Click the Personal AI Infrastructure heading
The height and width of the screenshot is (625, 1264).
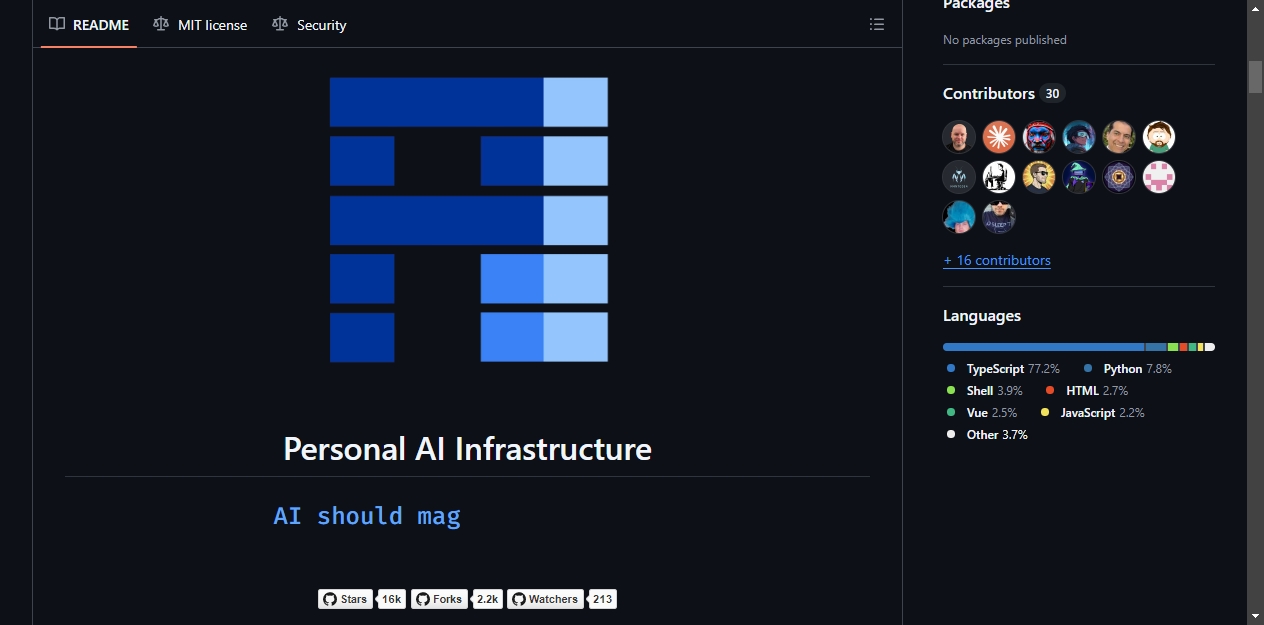[x=467, y=448]
